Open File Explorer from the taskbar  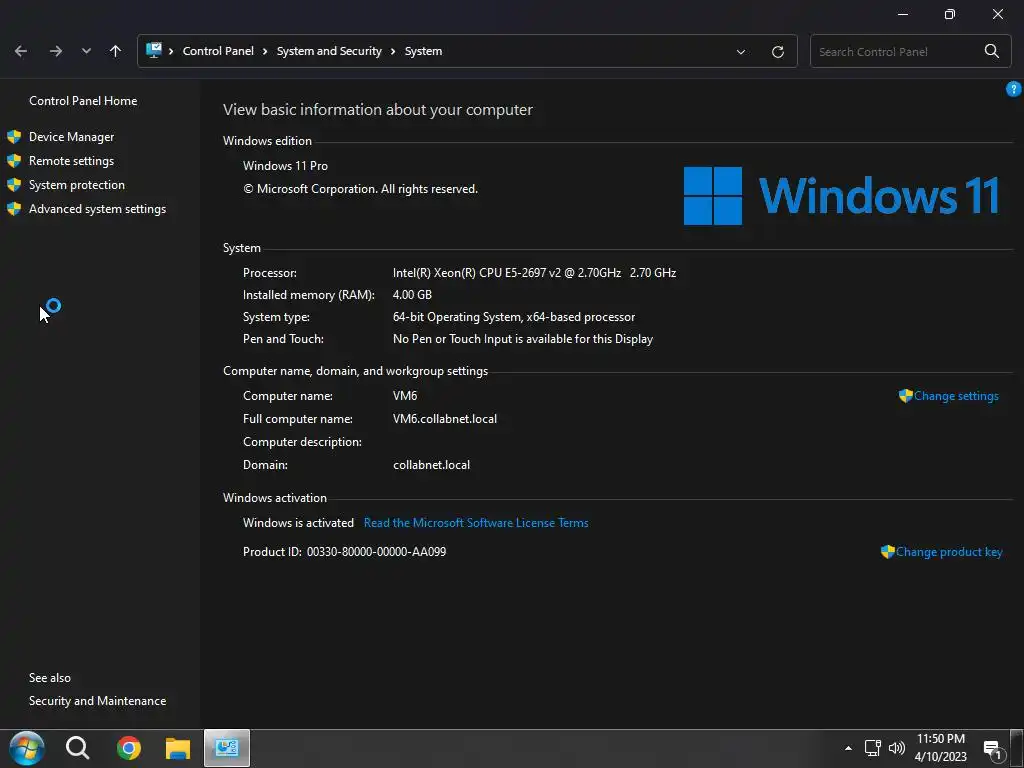coord(178,748)
